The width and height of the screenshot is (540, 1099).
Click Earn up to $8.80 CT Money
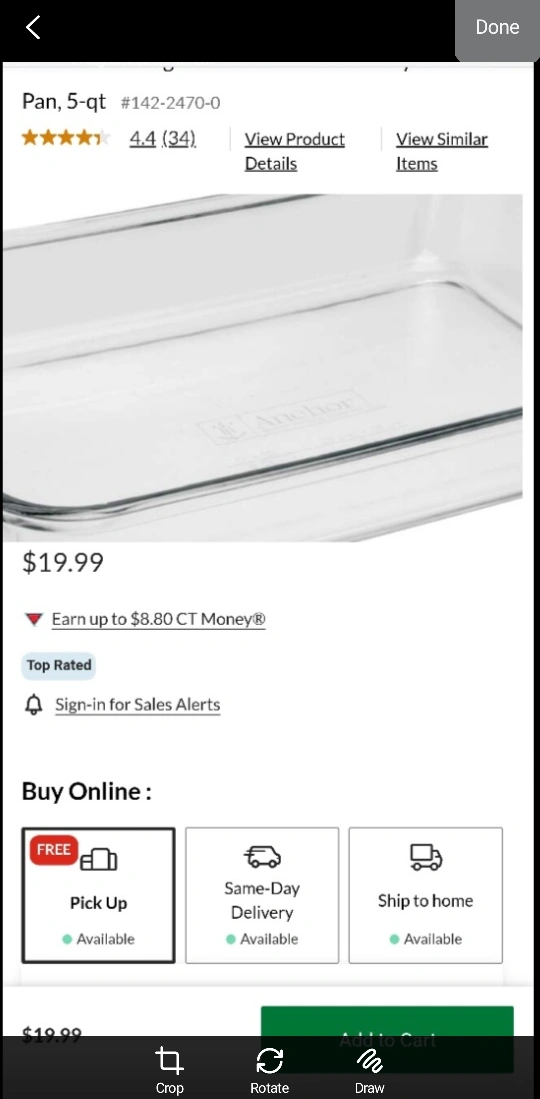click(x=158, y=619)
